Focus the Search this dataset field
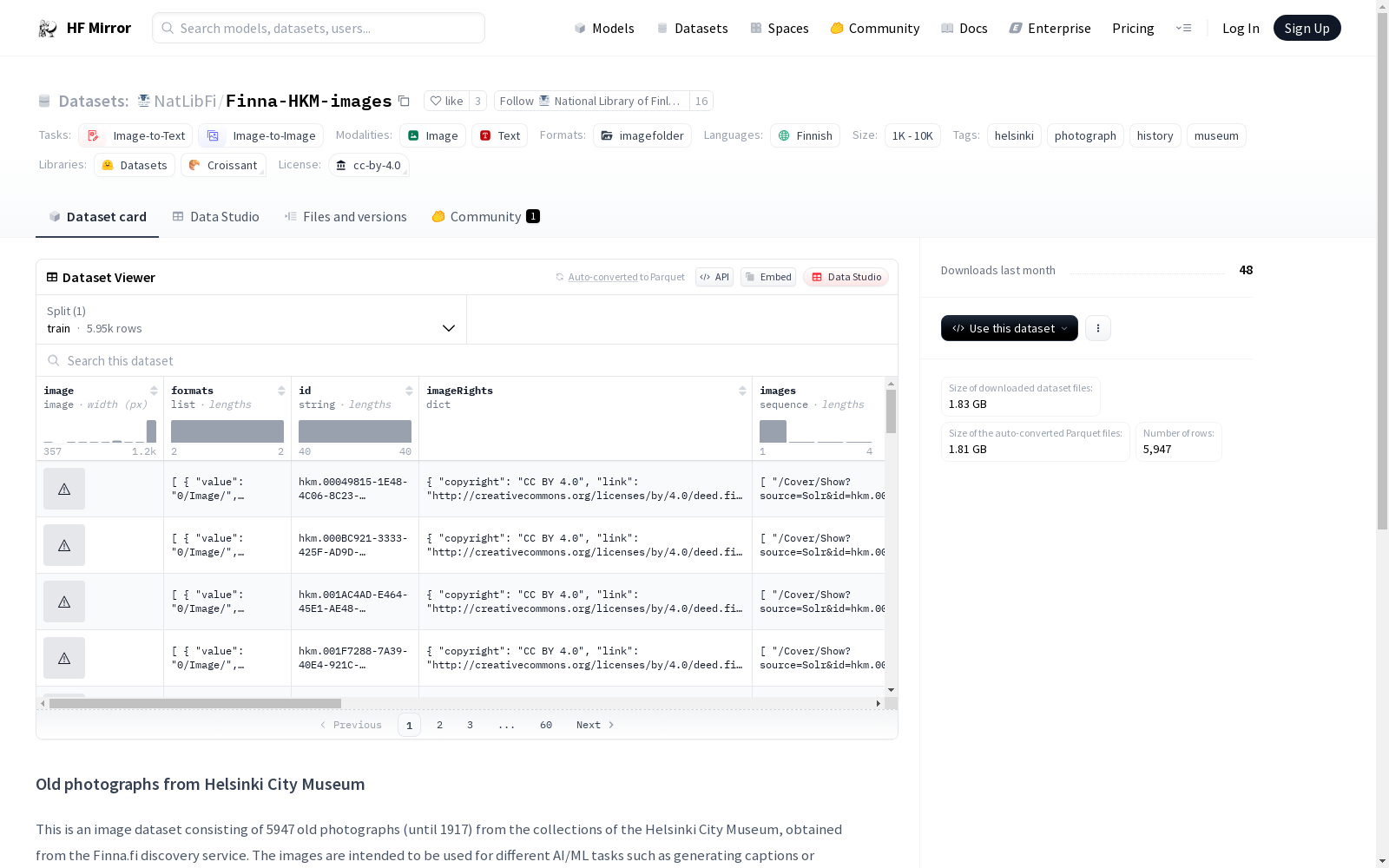 tap(467, 360)
